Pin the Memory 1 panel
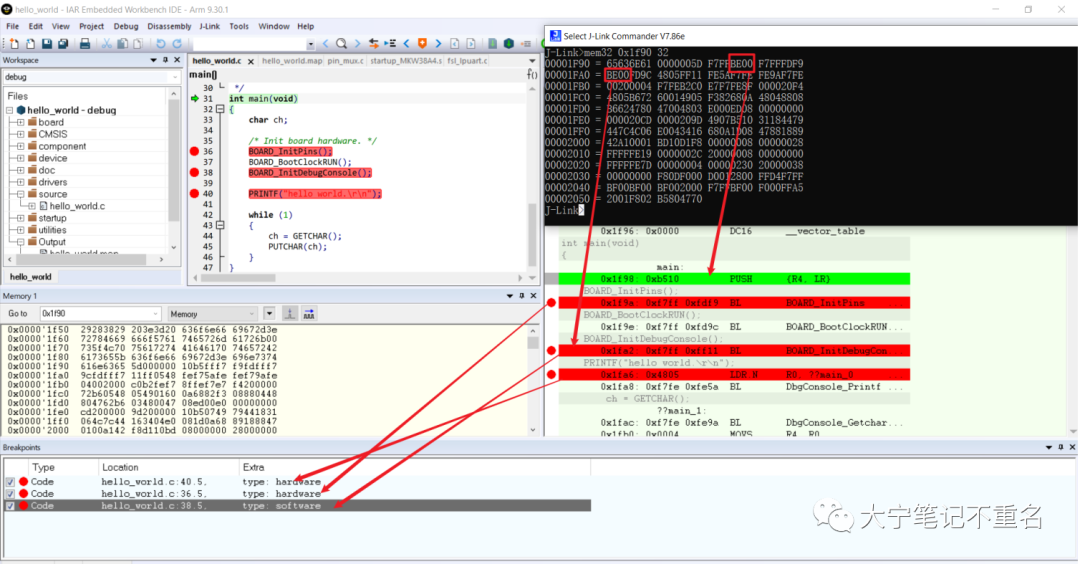 click(x=521, y=296)
